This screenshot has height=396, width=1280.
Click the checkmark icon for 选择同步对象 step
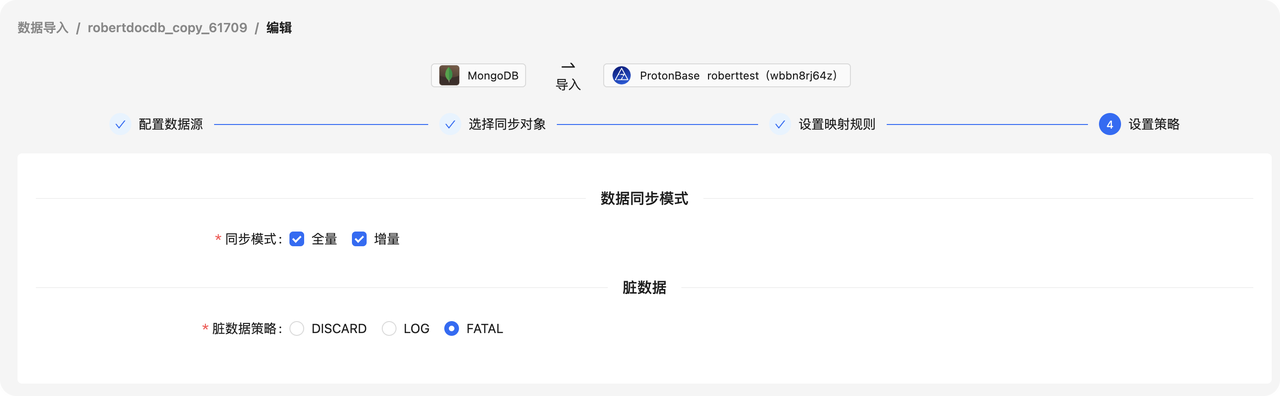[450, 125]
